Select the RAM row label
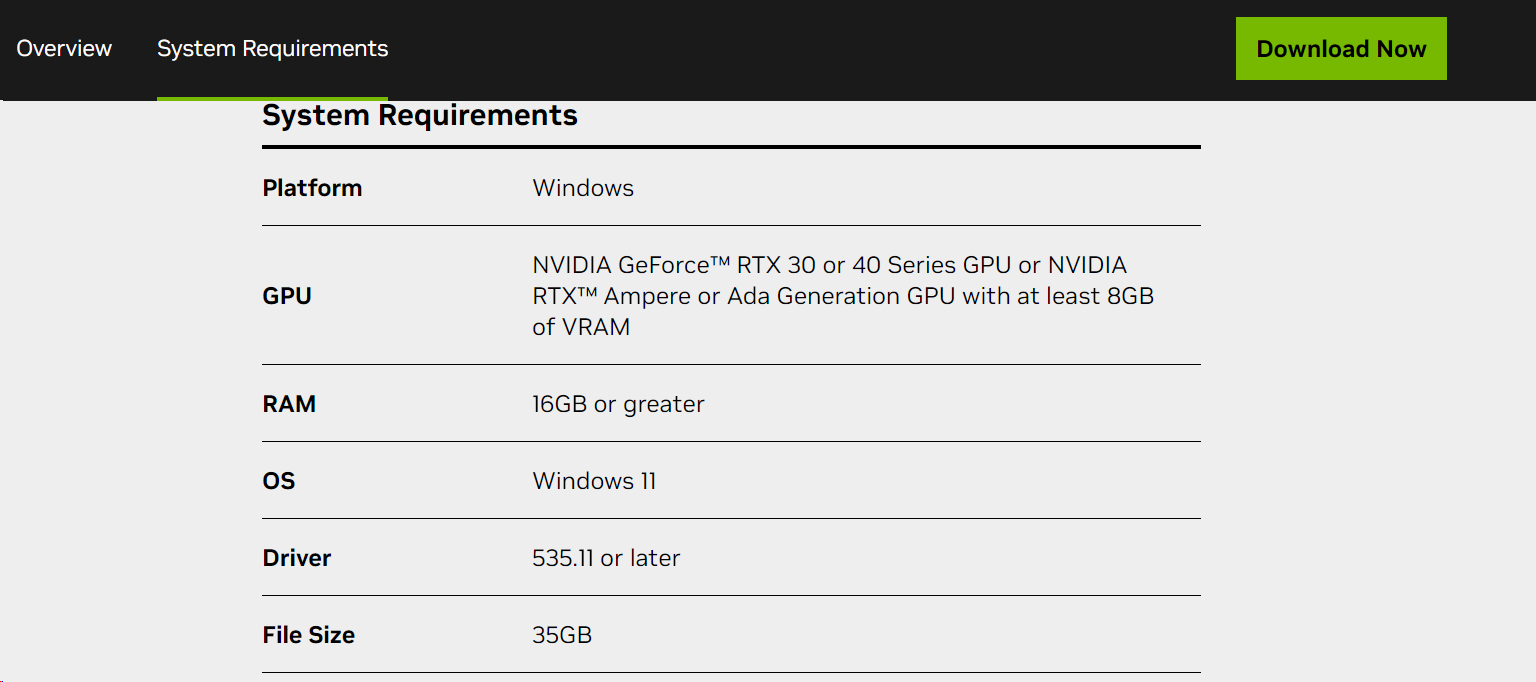This screenshot has height=682, width=1536. click(289, 404)
